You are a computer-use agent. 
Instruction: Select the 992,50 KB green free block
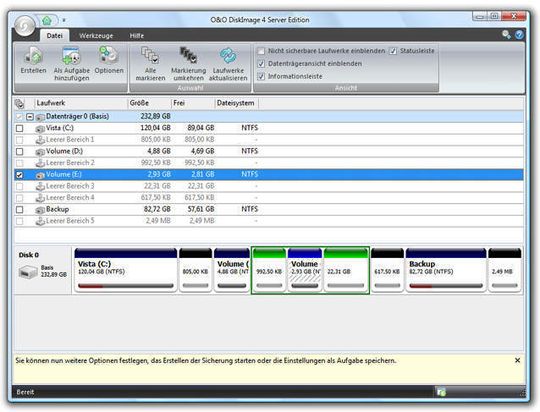(269, 270)
